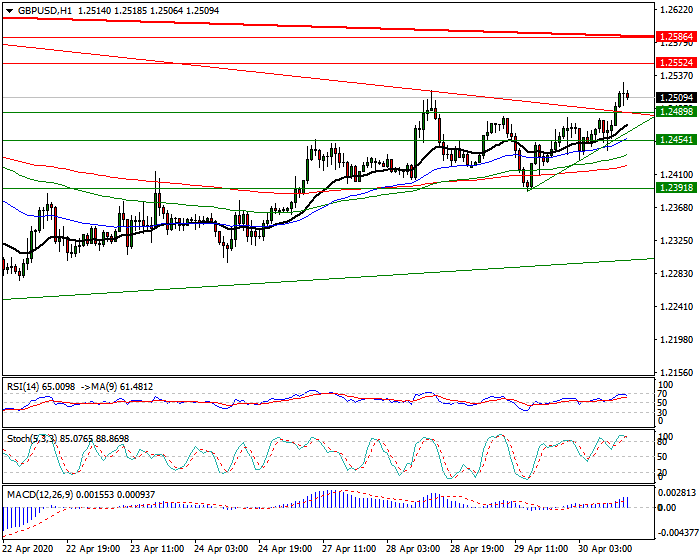This screenshot has height=560, width=700.
Task: Click the 22 Apr 19:00 time label
Action: (x=93, y=548)
